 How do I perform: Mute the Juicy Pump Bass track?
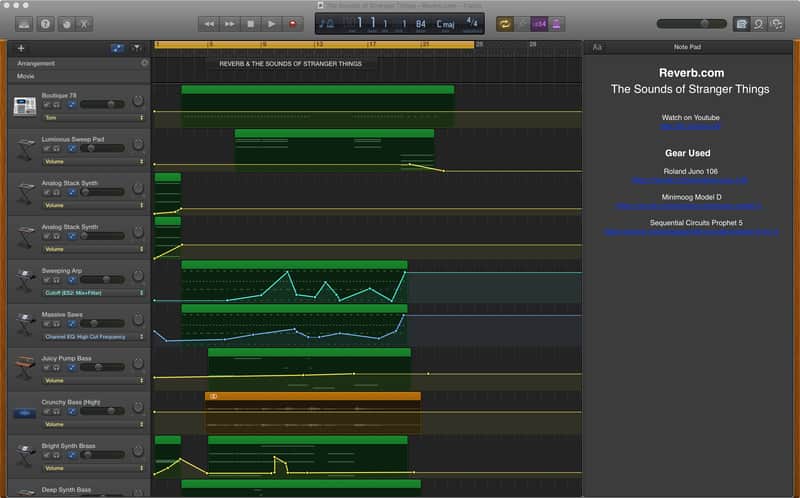[x=46, y=367]
